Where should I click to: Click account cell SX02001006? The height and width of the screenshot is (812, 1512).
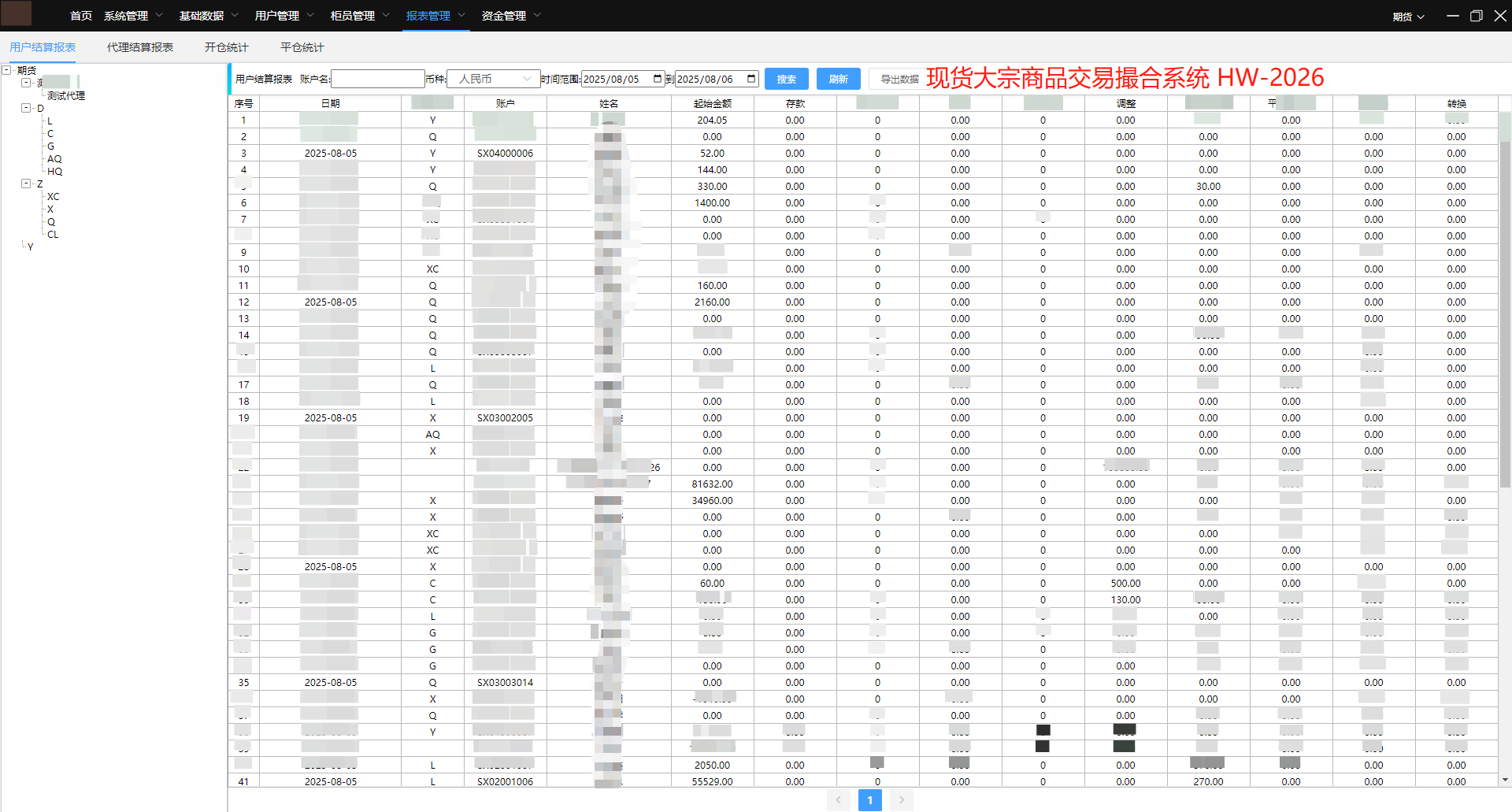click(x=506, y=781)
